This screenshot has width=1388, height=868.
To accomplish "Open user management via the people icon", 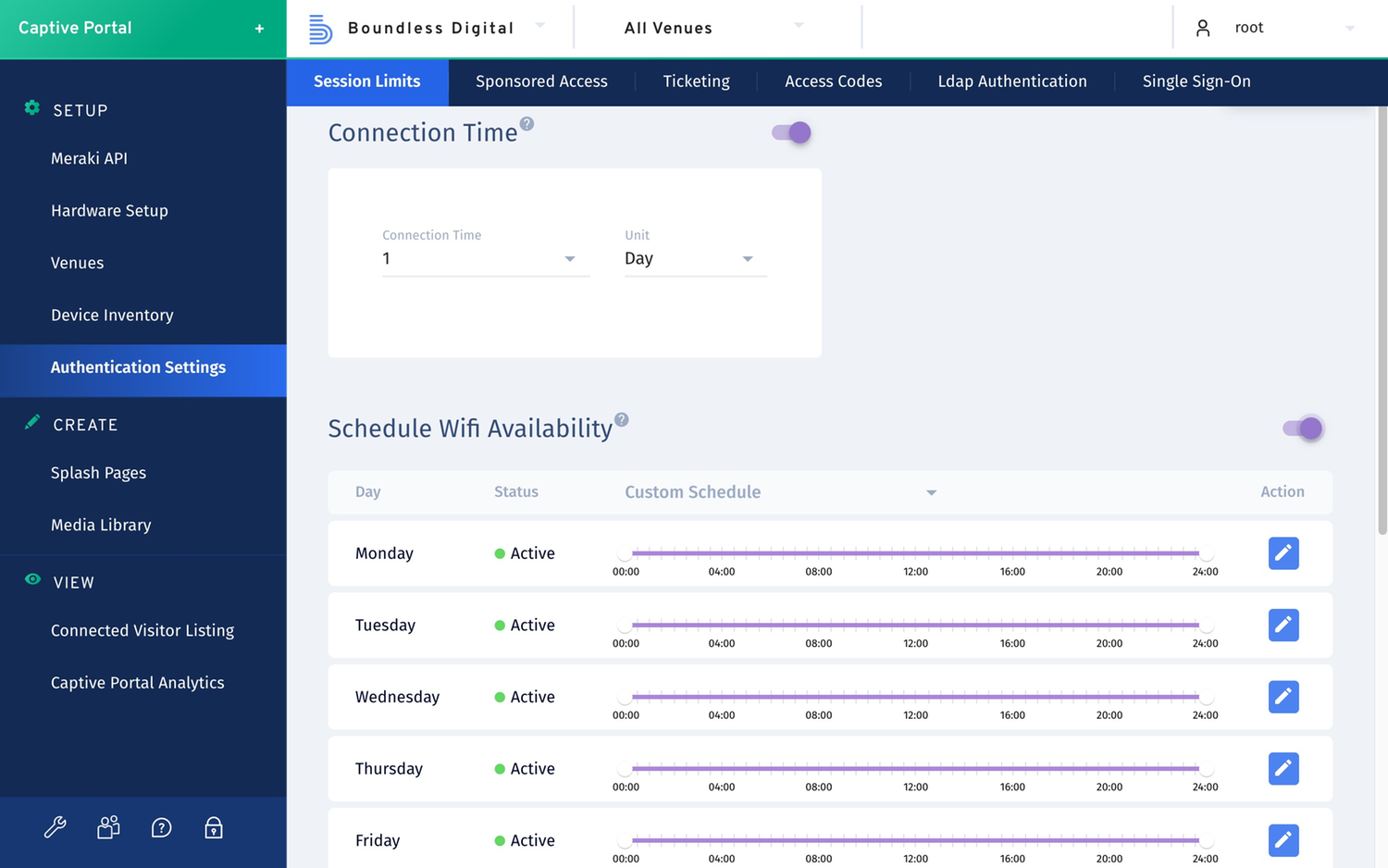I will point(108,827).
